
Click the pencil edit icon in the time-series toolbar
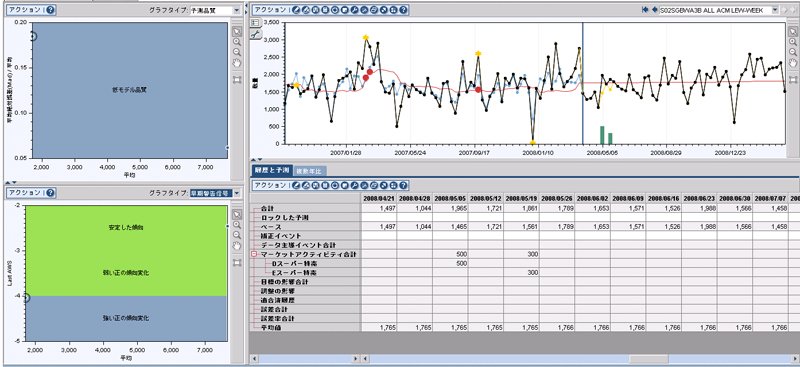click(x=297, y=10)
